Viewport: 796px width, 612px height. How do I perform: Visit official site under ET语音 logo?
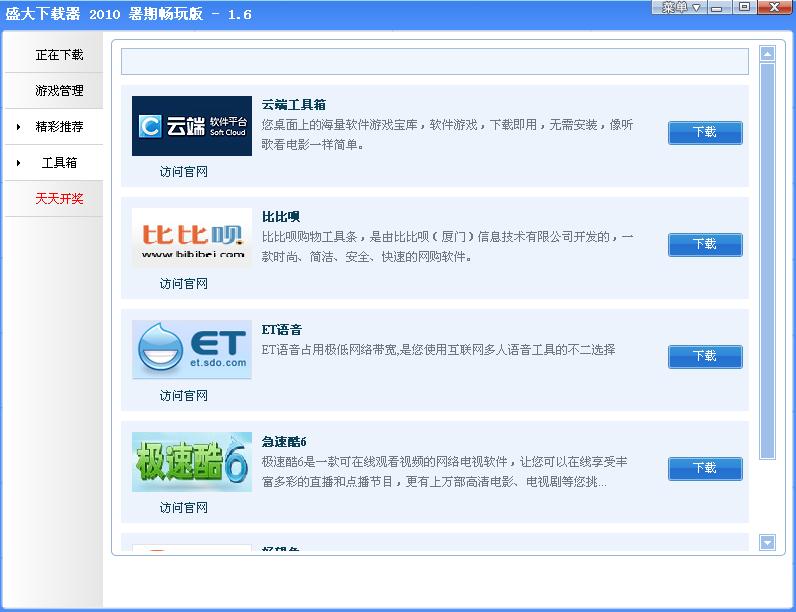click(x=184, y=396)
